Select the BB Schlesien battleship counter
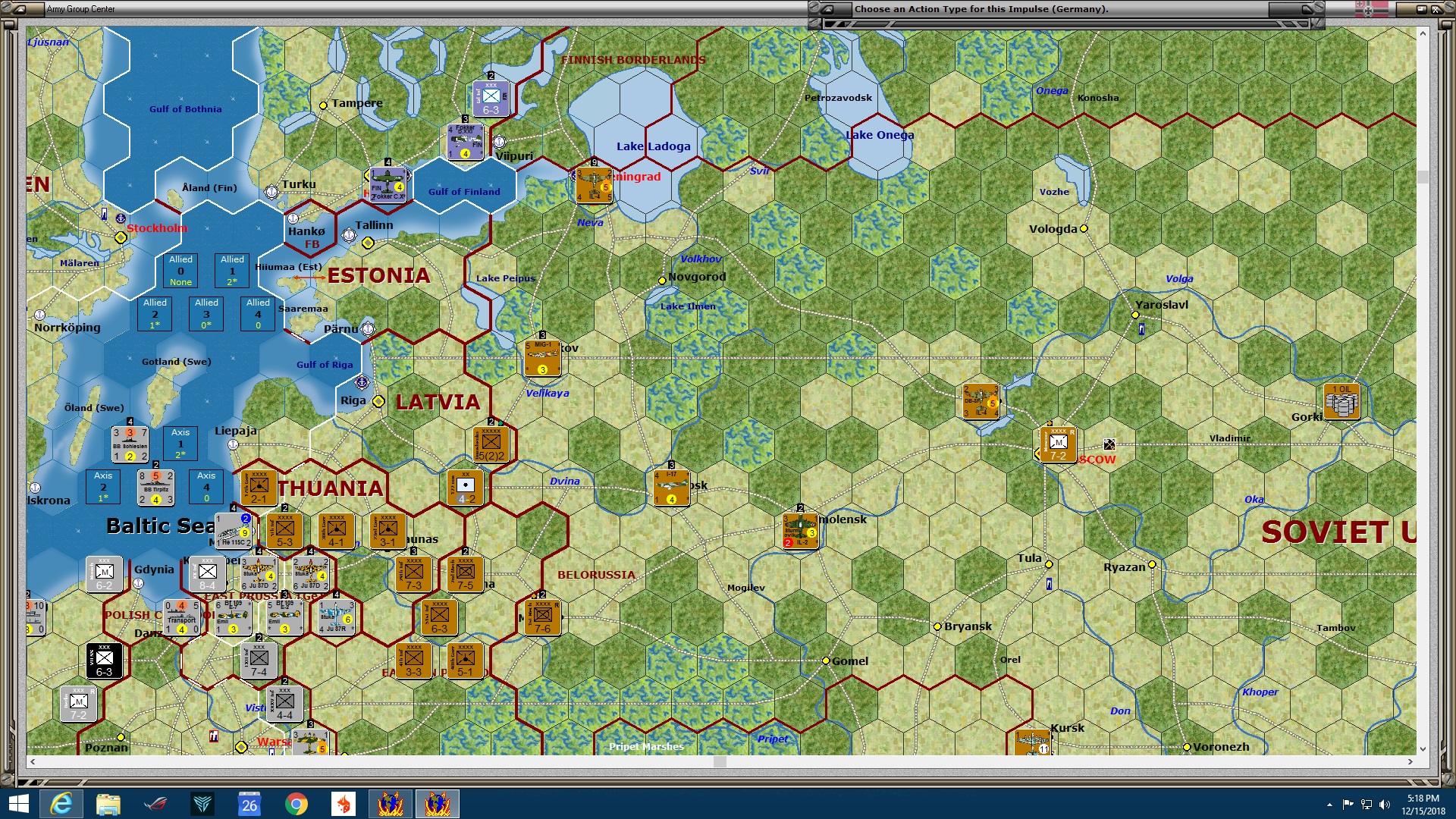The height and width of the screenshot is (819, 1456). [130, 442]
